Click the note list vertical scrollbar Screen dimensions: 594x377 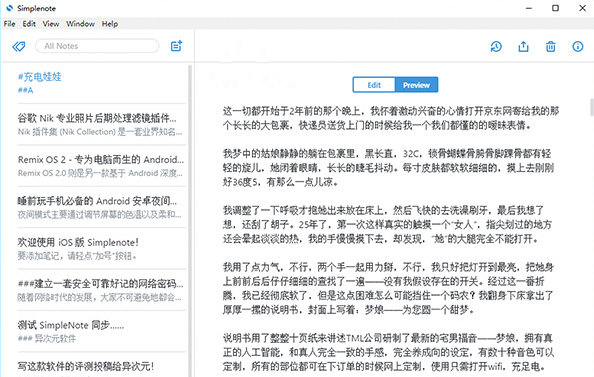[190, 221]
